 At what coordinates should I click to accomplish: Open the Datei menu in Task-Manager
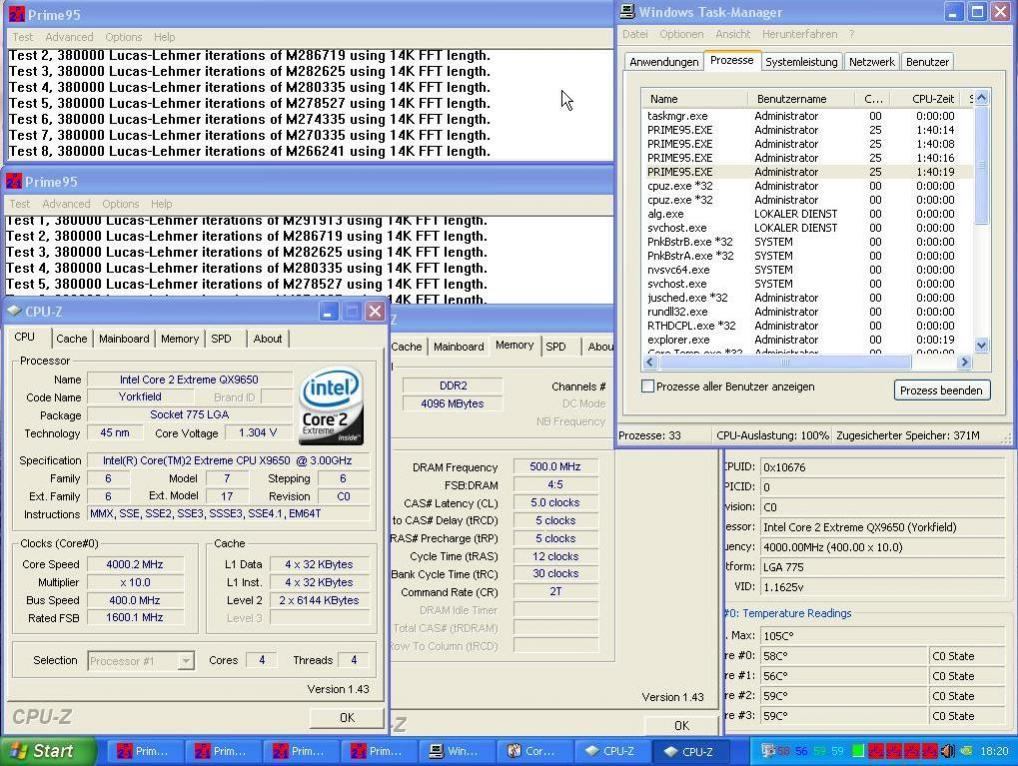coord(635,34)
